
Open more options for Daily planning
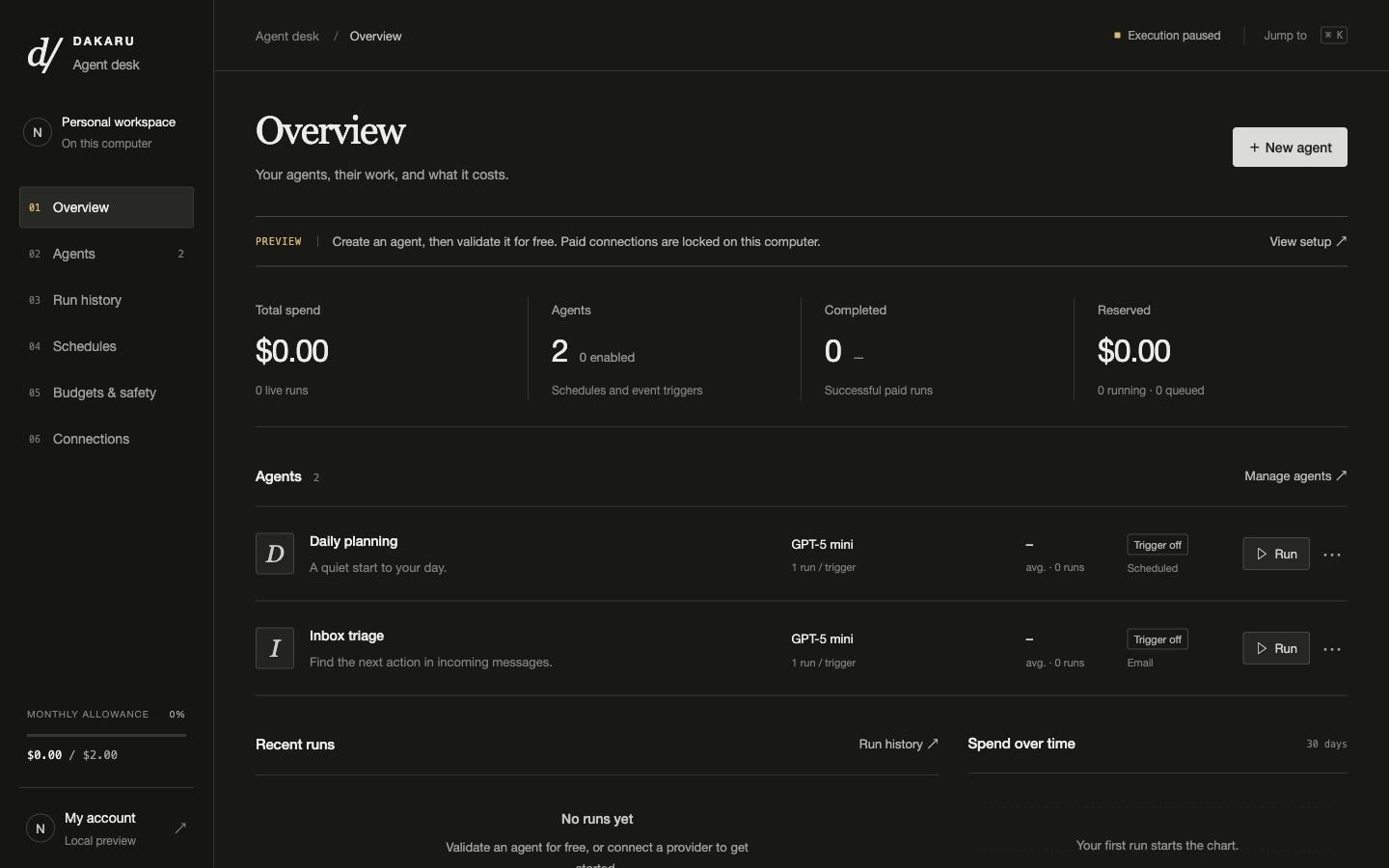[x=1332, y=555]
